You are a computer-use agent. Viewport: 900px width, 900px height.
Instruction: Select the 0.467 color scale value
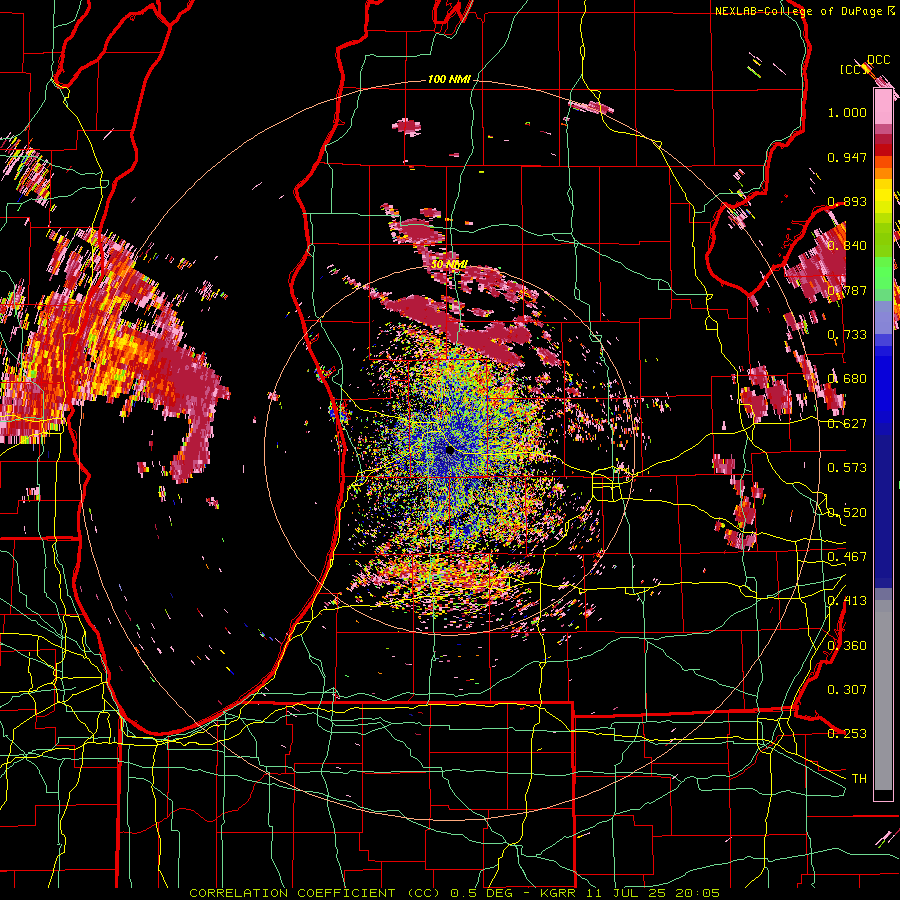tap(847, 557)
